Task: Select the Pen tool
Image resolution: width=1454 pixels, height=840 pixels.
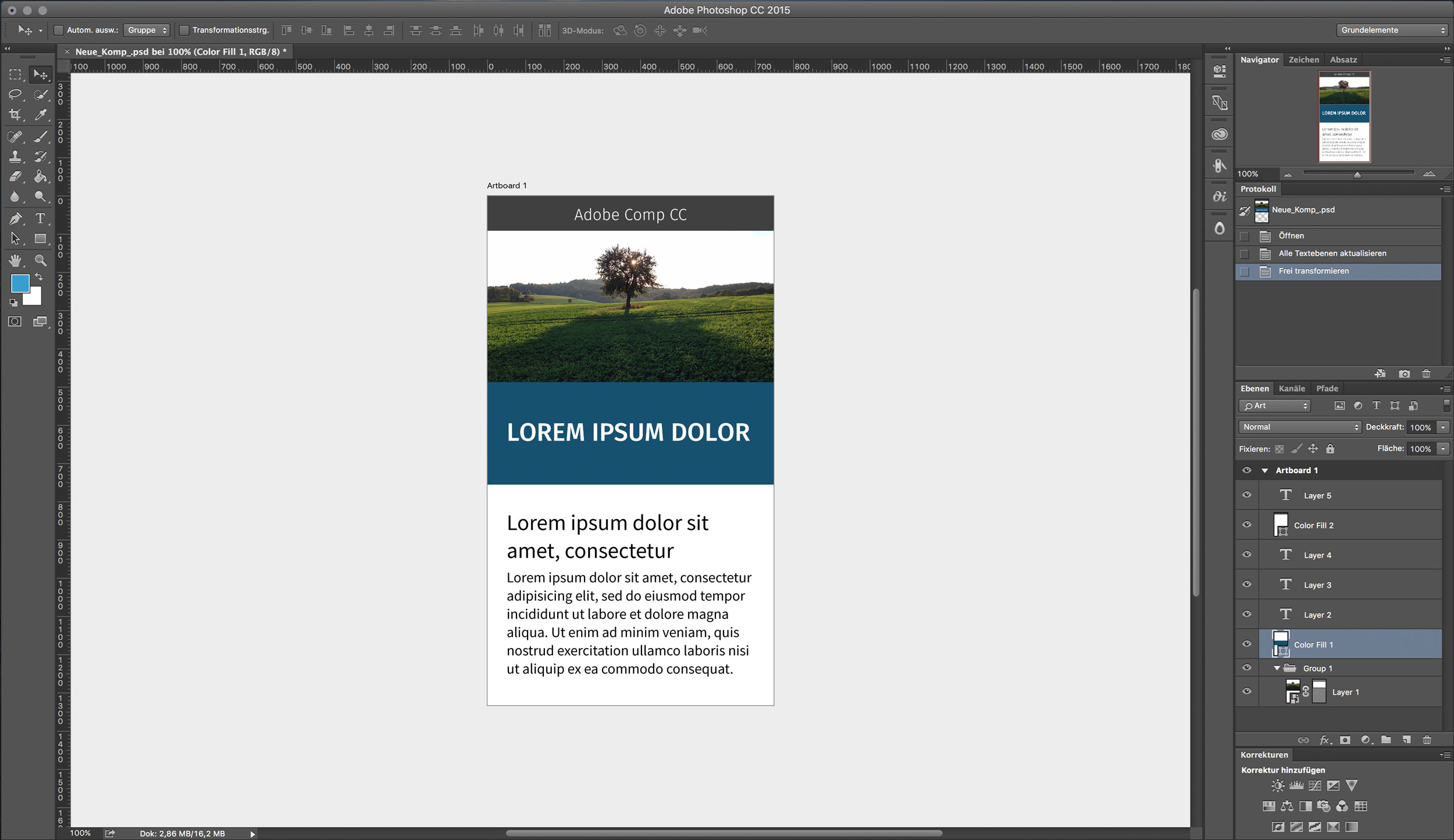Action: (x=15, y=219)
